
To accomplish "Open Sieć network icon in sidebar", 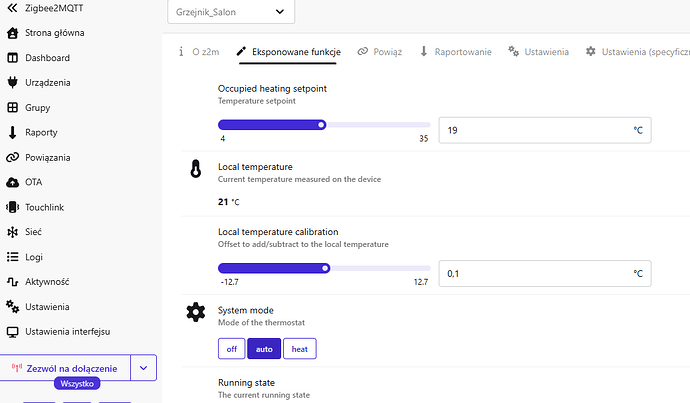I will [x=13, y=232].
